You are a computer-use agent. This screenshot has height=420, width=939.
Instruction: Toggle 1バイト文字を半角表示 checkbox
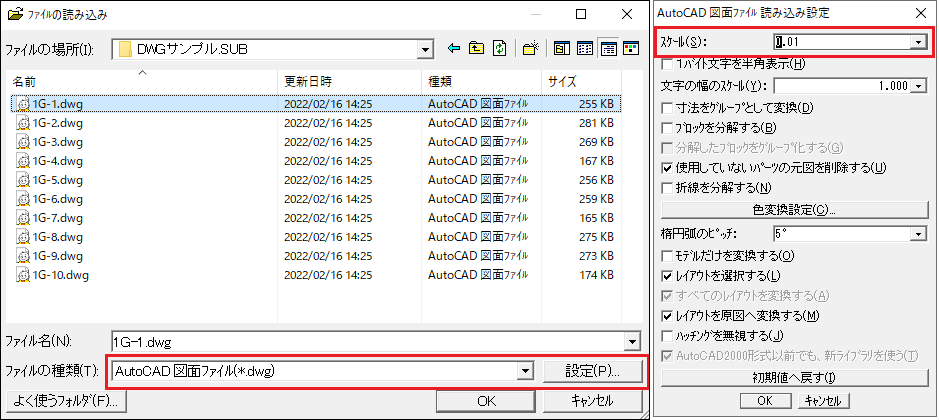coord(667,64)
